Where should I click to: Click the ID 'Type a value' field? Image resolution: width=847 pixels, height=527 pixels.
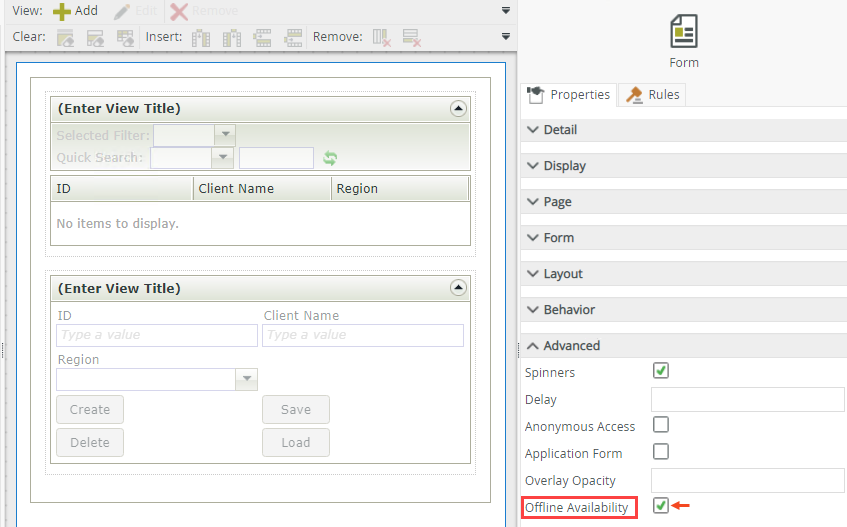click(x=157, y=335)
